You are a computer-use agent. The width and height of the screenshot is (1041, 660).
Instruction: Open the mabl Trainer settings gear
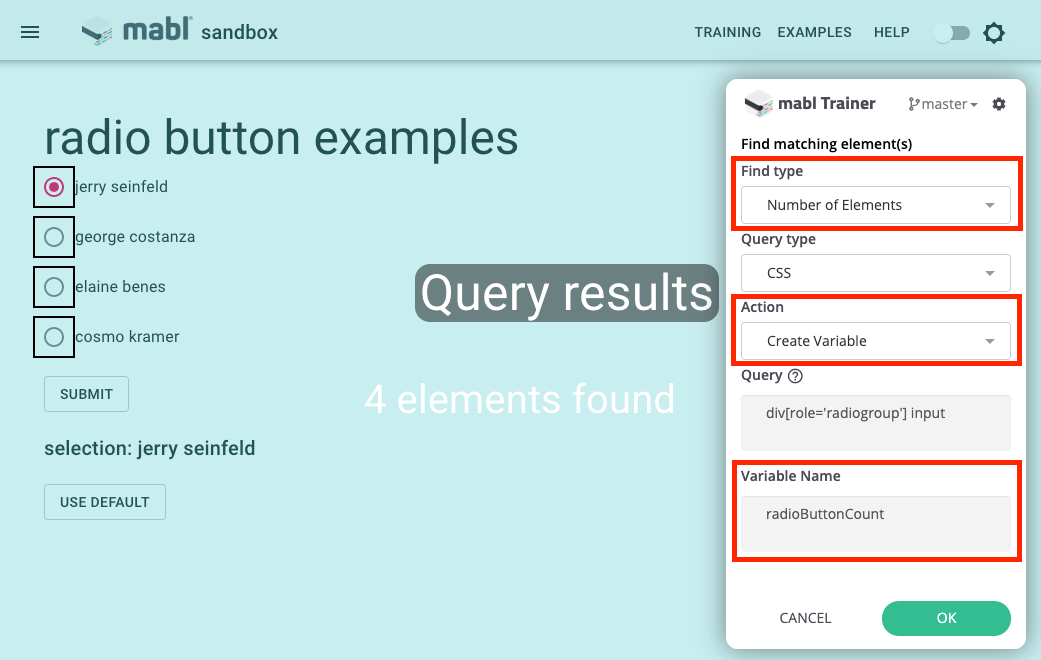(998, 103)
